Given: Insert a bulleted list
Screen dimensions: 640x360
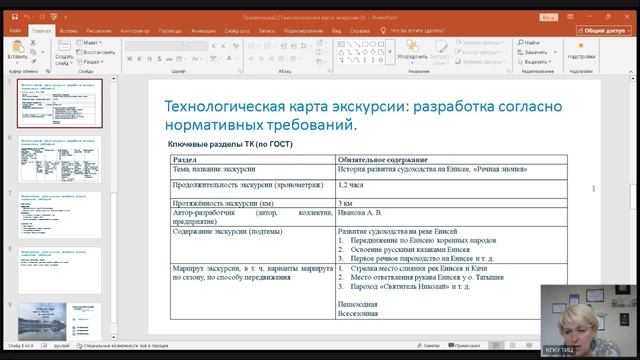Looking at the screenshot, I should tap(251, 46).
